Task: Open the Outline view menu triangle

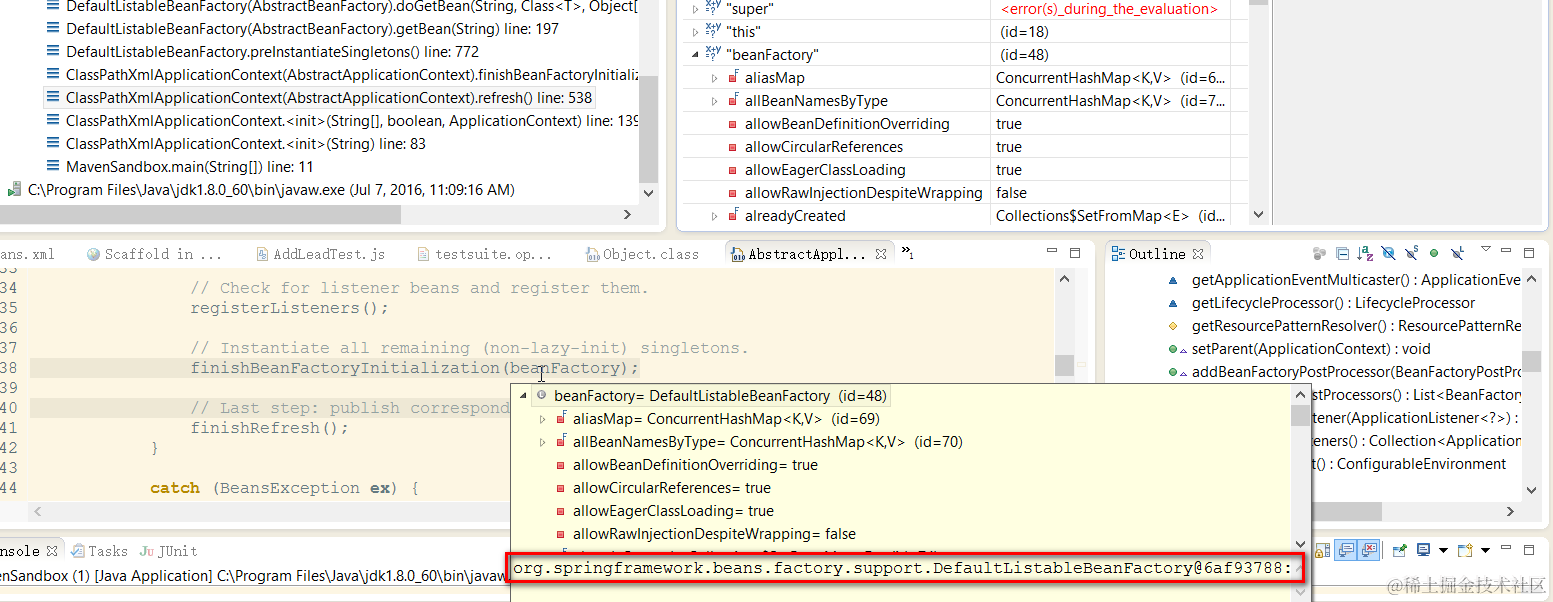Action: click(1486, 249)
